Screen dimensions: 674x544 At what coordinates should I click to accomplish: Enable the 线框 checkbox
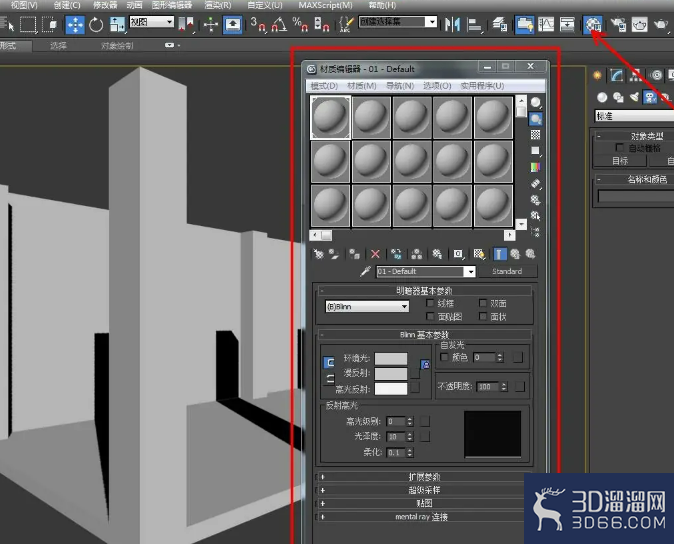point(430,303)
